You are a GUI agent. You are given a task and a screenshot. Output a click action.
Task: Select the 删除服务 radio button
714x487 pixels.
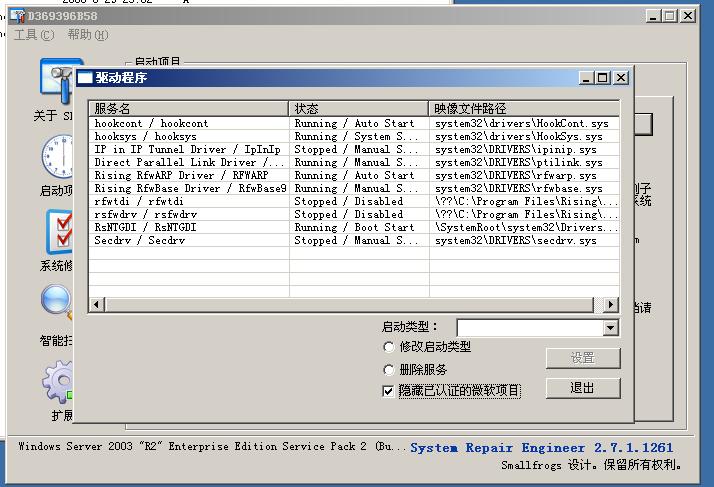[x=388, y=369]
